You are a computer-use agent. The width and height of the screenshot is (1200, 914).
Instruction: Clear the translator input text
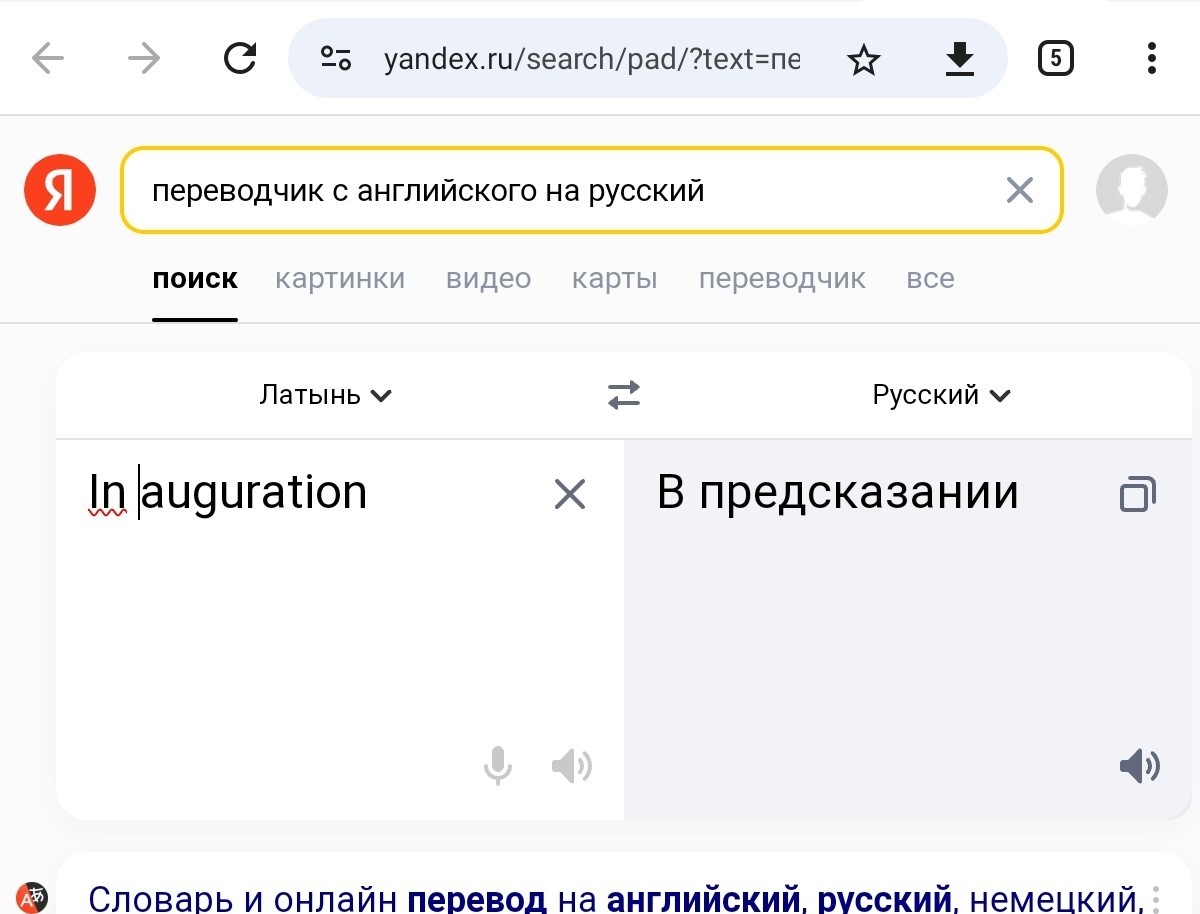[x=570, y=494]
